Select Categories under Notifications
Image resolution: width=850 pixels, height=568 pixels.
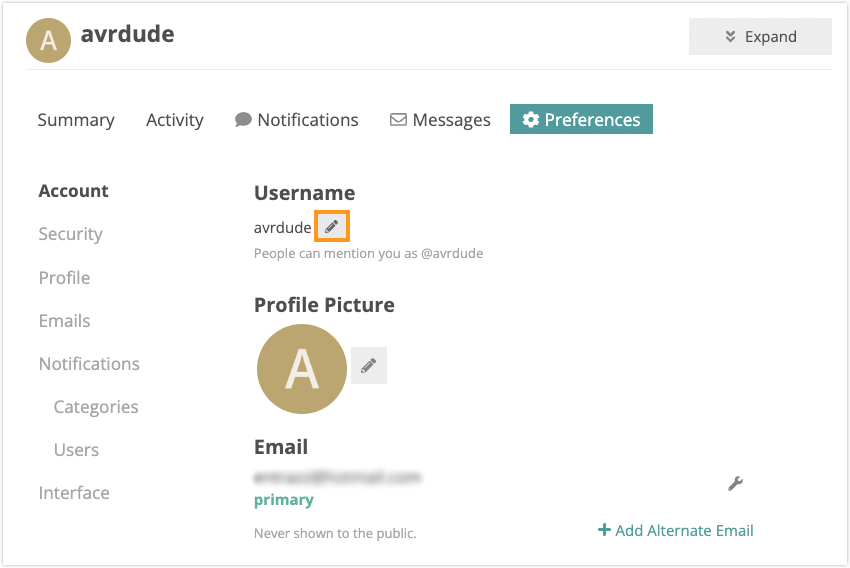click(96, 407)
